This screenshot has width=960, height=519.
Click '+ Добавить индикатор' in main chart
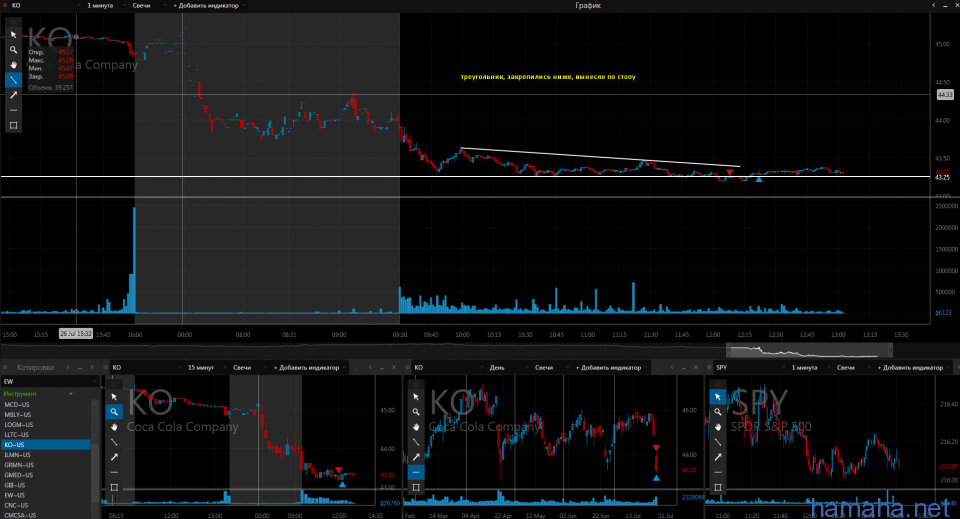point(209,6)
